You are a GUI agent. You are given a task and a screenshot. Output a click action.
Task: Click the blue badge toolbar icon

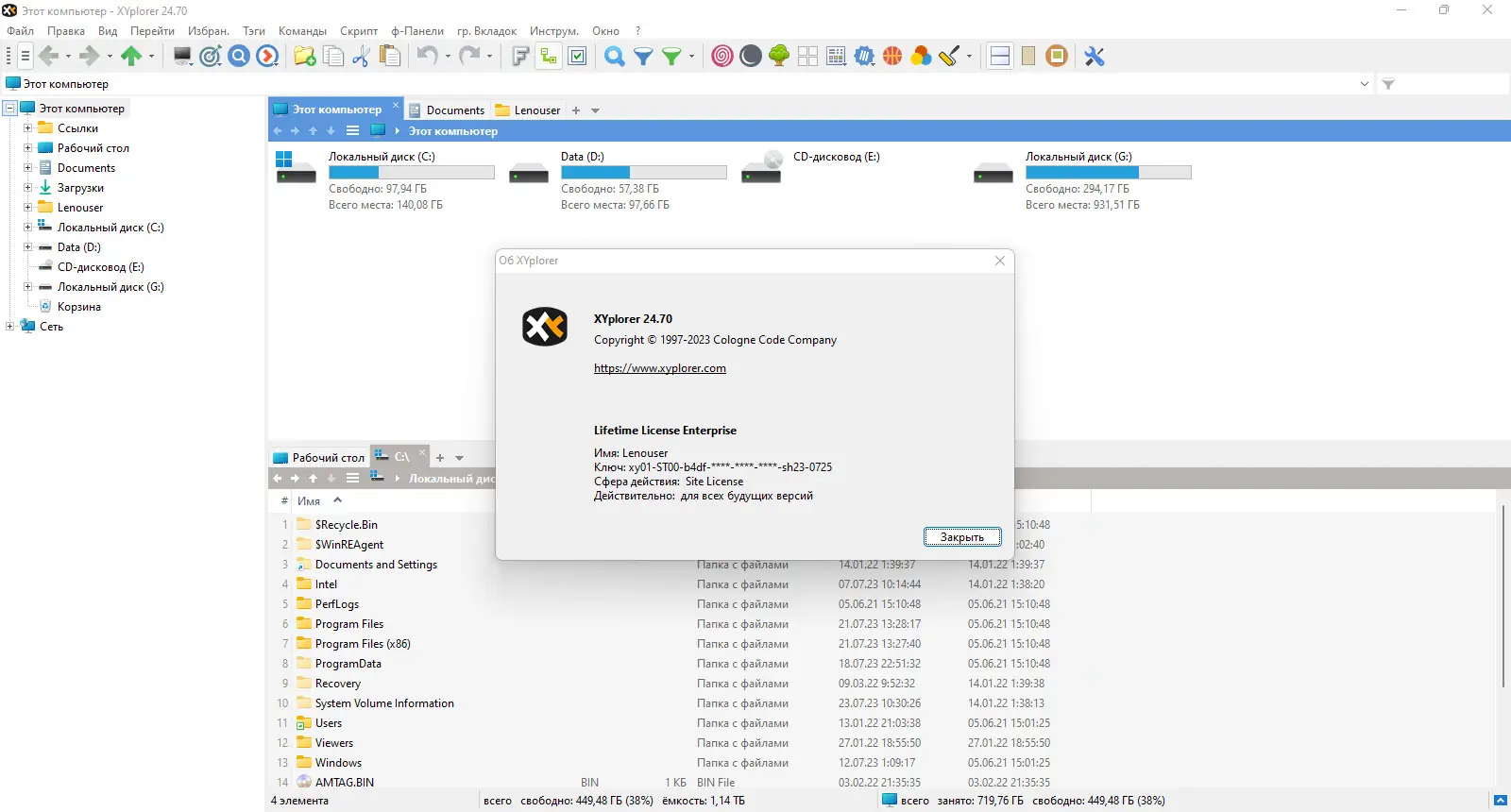[x=864, y=57]
